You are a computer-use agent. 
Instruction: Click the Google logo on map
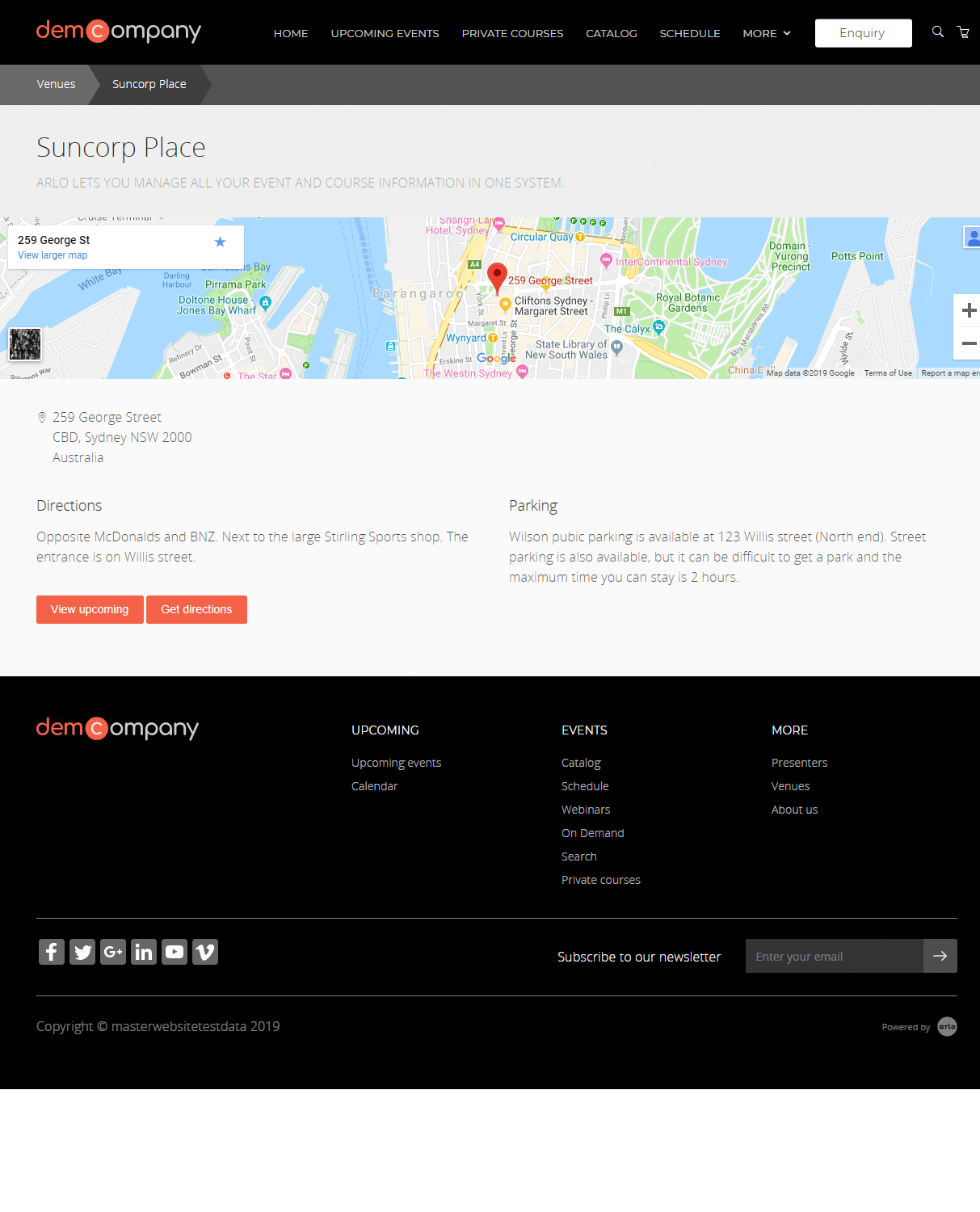click(x=496, y=358)
